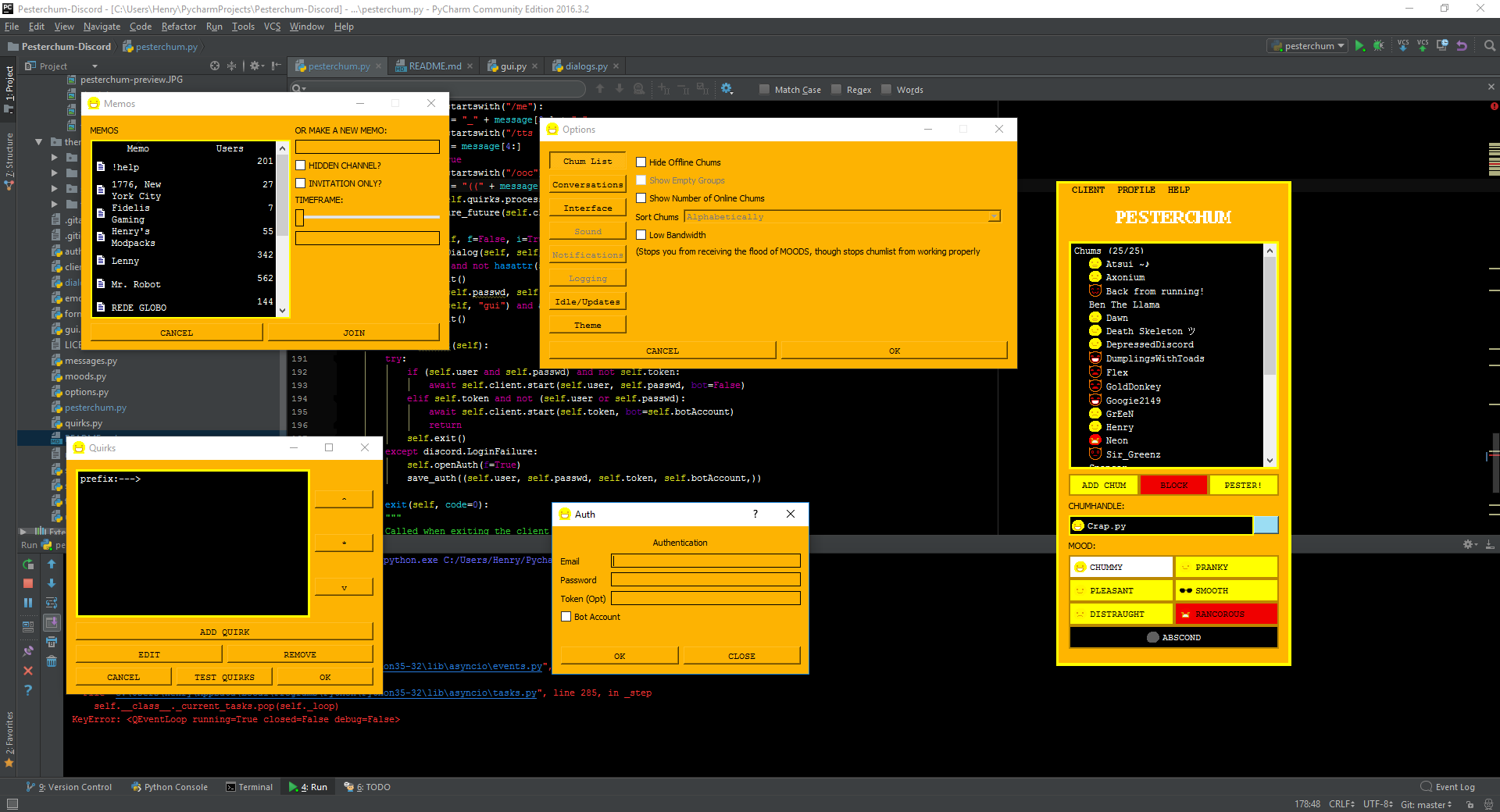Screen dimensions: 1500x812
Task: Toggle Regex checkbox in find bar
Action: [x=837, y=90]
